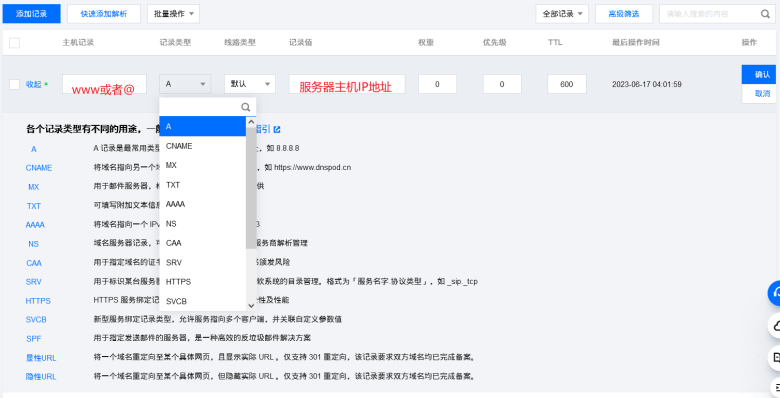Screen dimensions: 780x398
Task: Click the record type list scrollbar thumb
Action: (251, 188)
